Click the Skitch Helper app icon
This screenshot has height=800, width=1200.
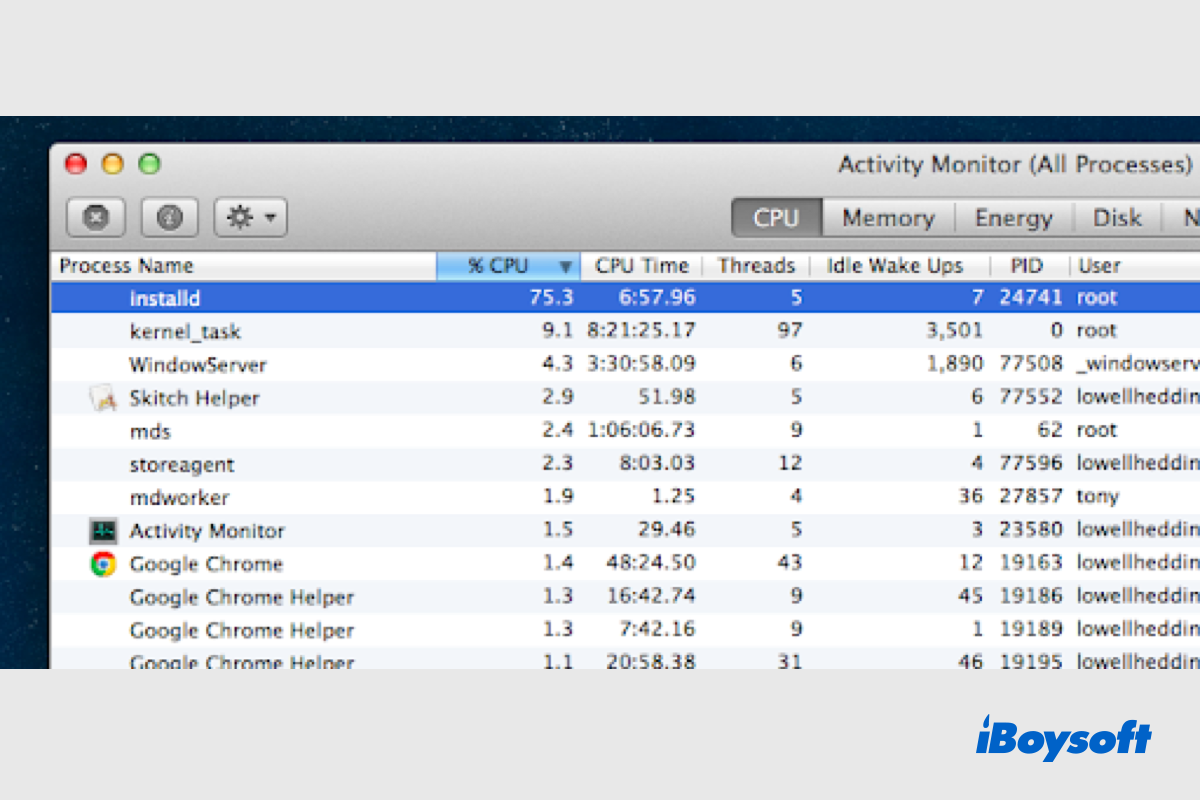[104, 398]
